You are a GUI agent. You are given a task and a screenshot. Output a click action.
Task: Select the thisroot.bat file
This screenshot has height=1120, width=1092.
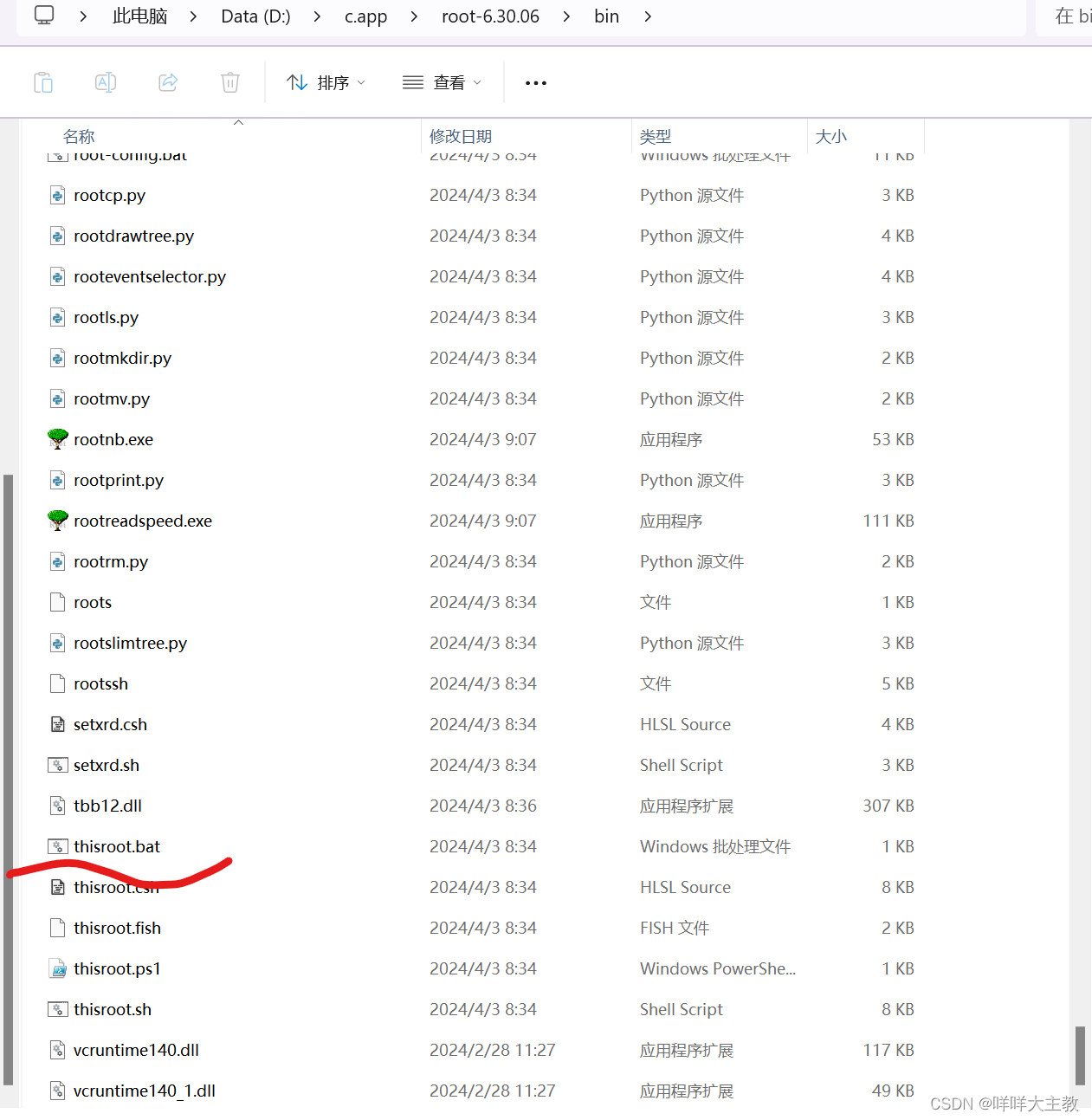[116, 846]
